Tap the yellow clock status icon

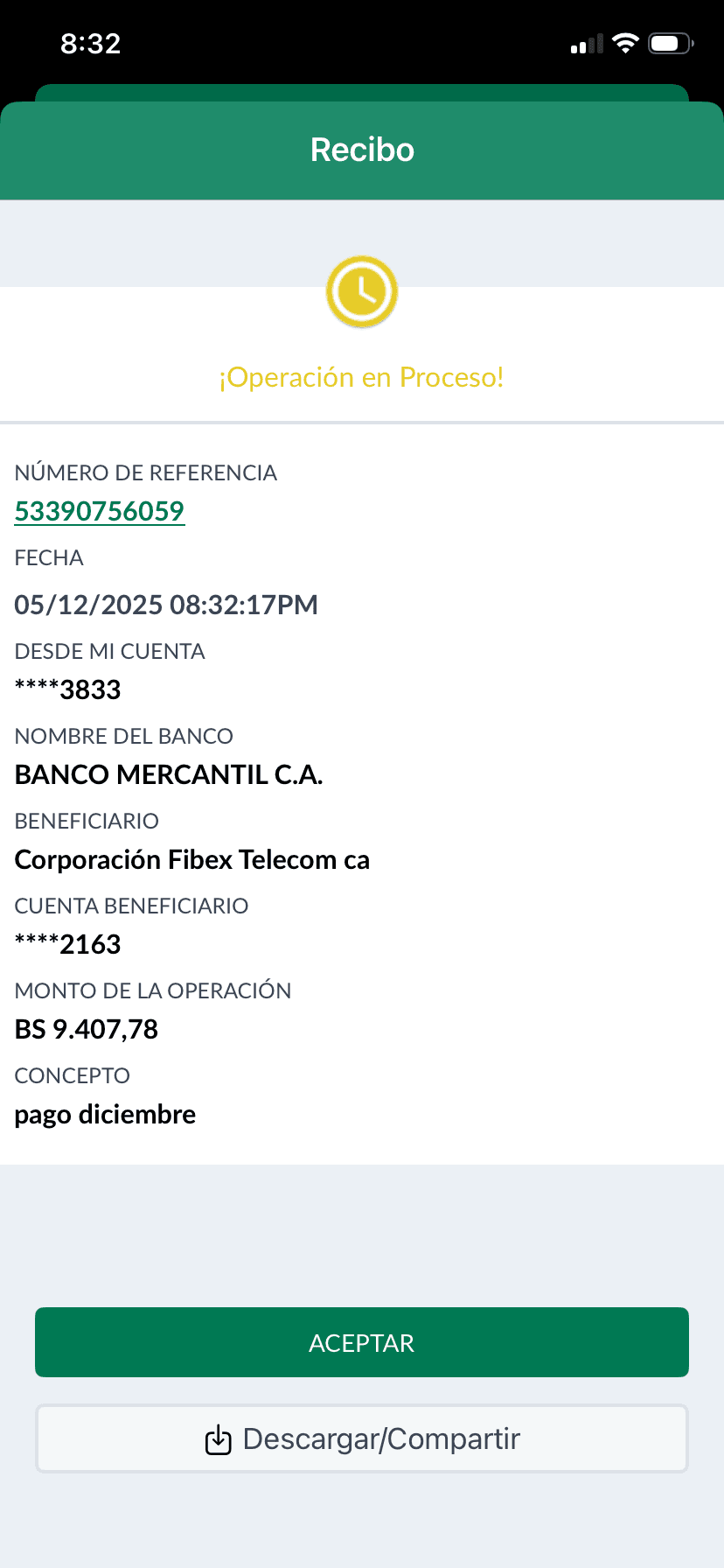pos(362,291)
